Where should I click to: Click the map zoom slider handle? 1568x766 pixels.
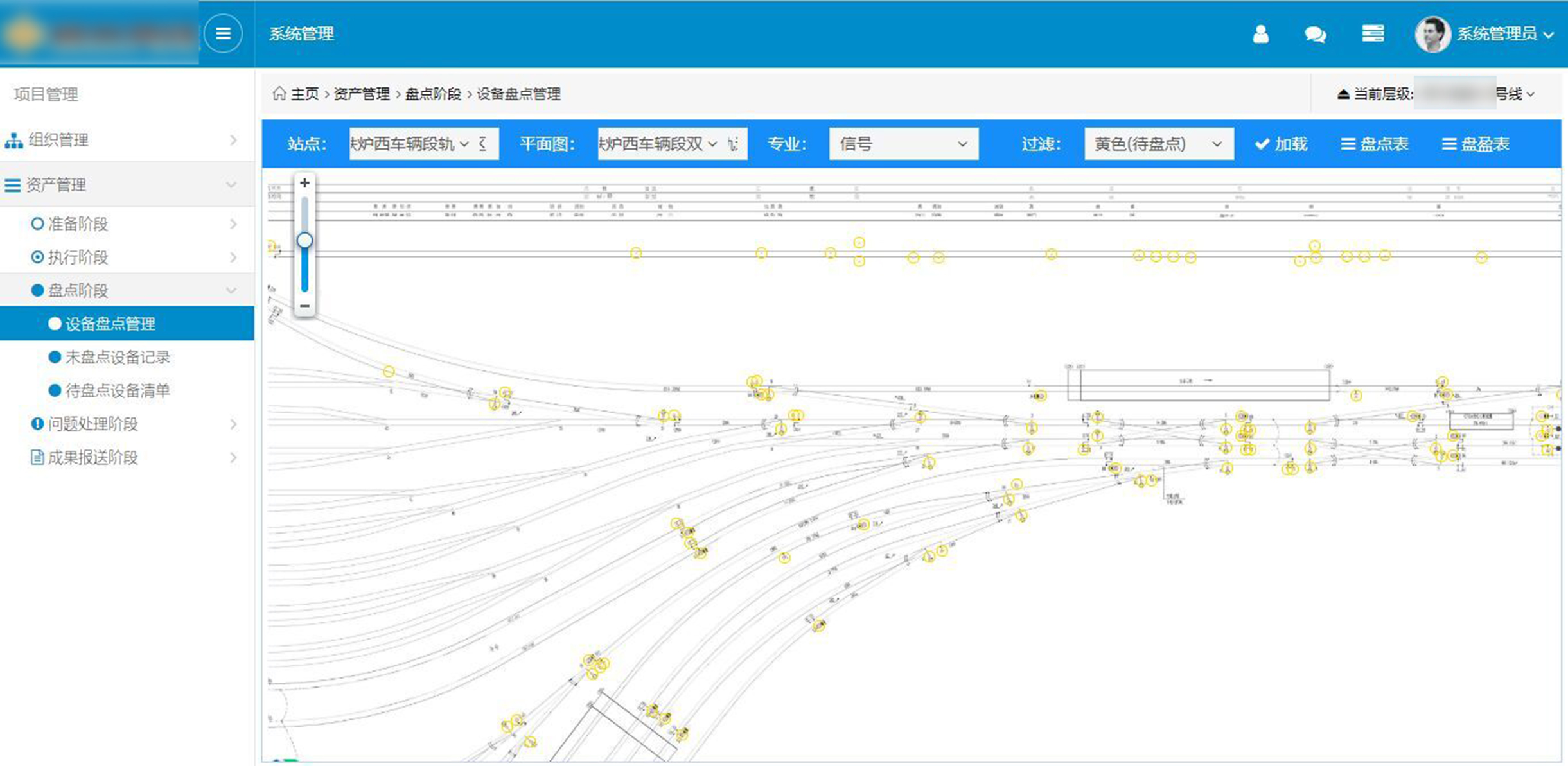[304, 240]
